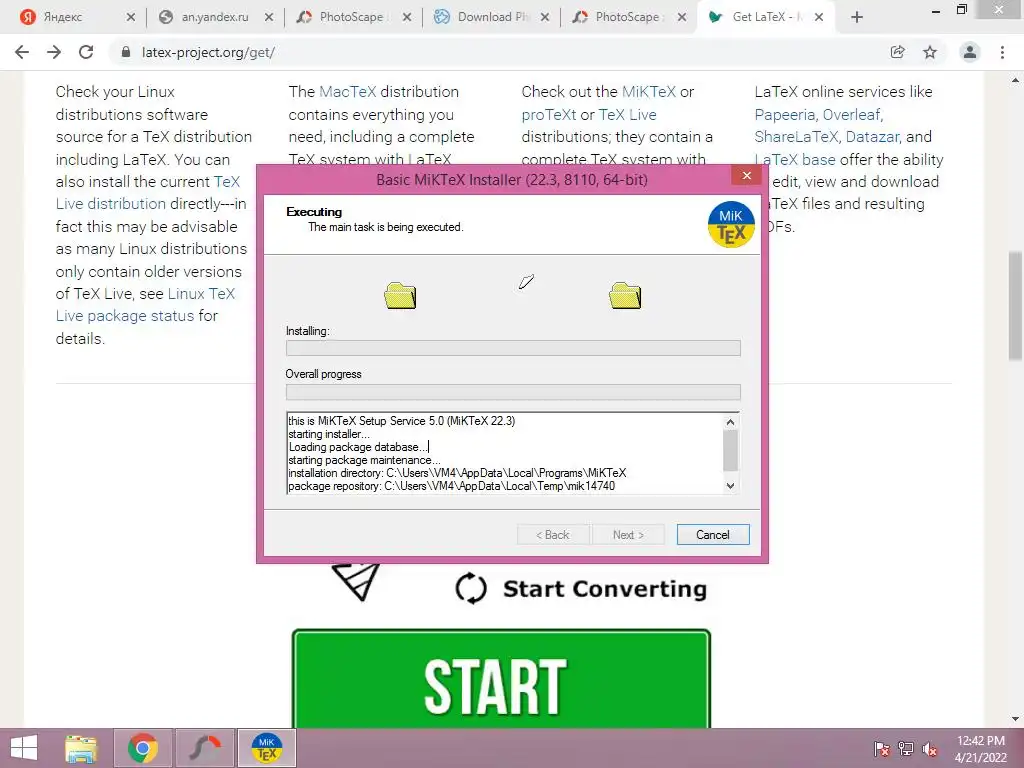Open the ShareLaTeX link
Image resolution: width=1024 pixels, height=768 pixels.
point(796,137)
